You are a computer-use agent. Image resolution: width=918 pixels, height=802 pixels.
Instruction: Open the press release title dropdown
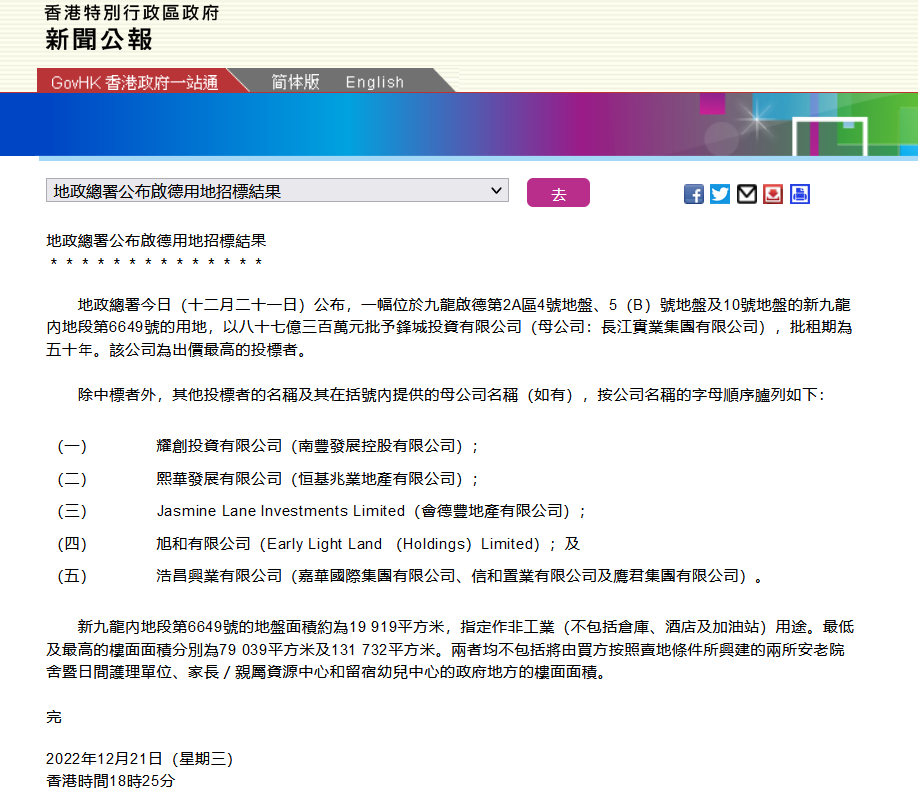[x=277, y=191]
